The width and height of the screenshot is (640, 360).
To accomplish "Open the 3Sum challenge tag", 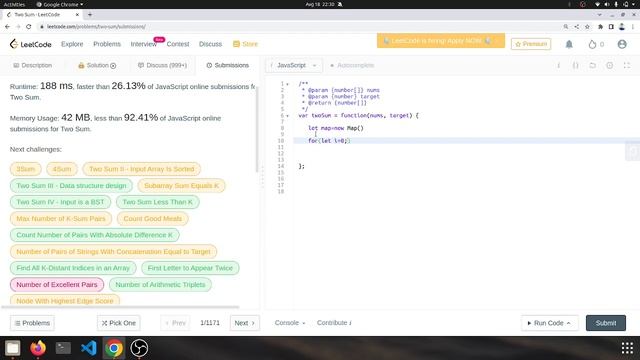I will click(x=26, y=169).
